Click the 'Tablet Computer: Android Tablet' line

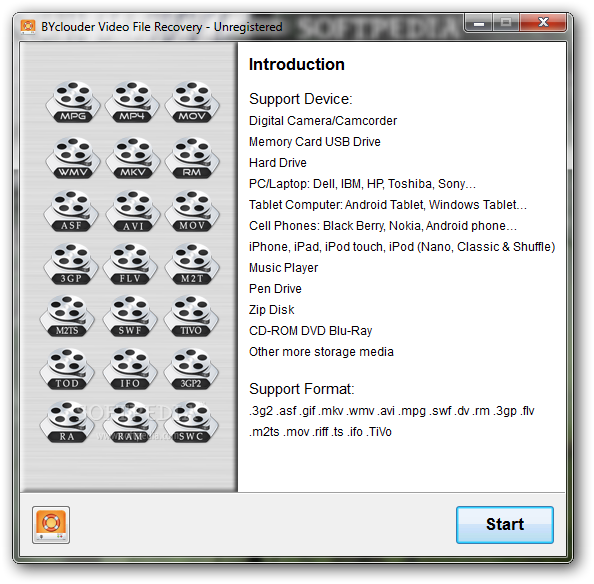(388, 205)
